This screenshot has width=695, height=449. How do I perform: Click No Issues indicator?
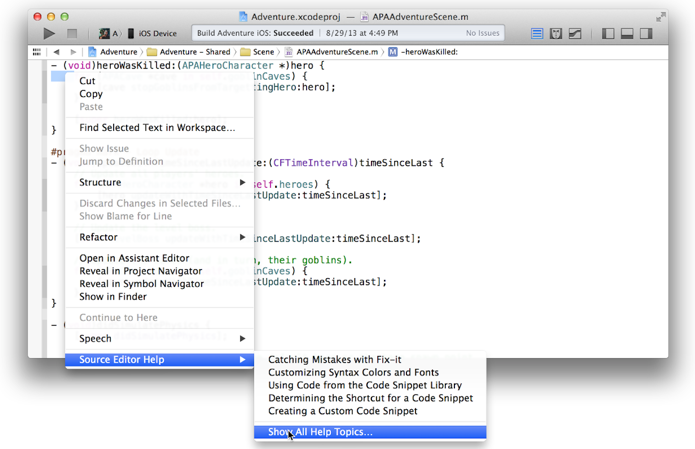(x=482, y=33)
